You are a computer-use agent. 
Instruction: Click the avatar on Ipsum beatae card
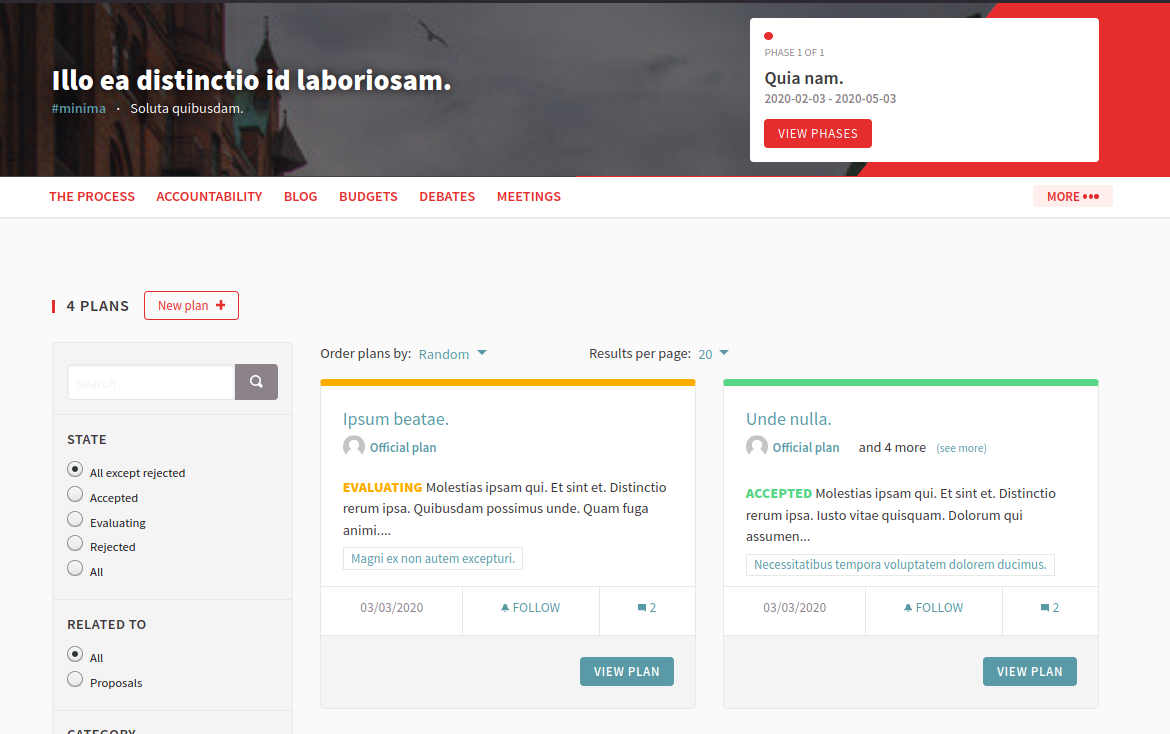click(x=354, y=447)
